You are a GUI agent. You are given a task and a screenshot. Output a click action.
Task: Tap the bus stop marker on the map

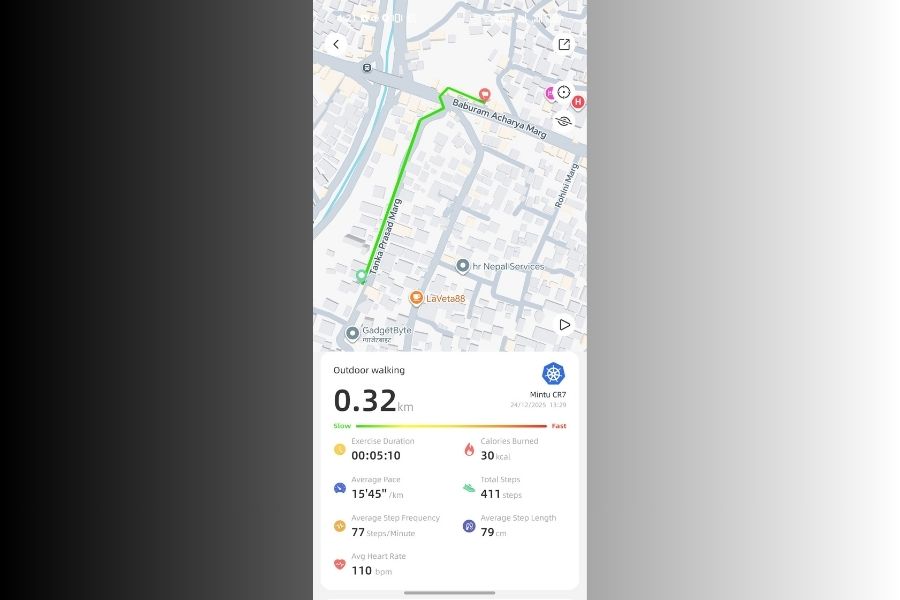[x=367, y=68]
